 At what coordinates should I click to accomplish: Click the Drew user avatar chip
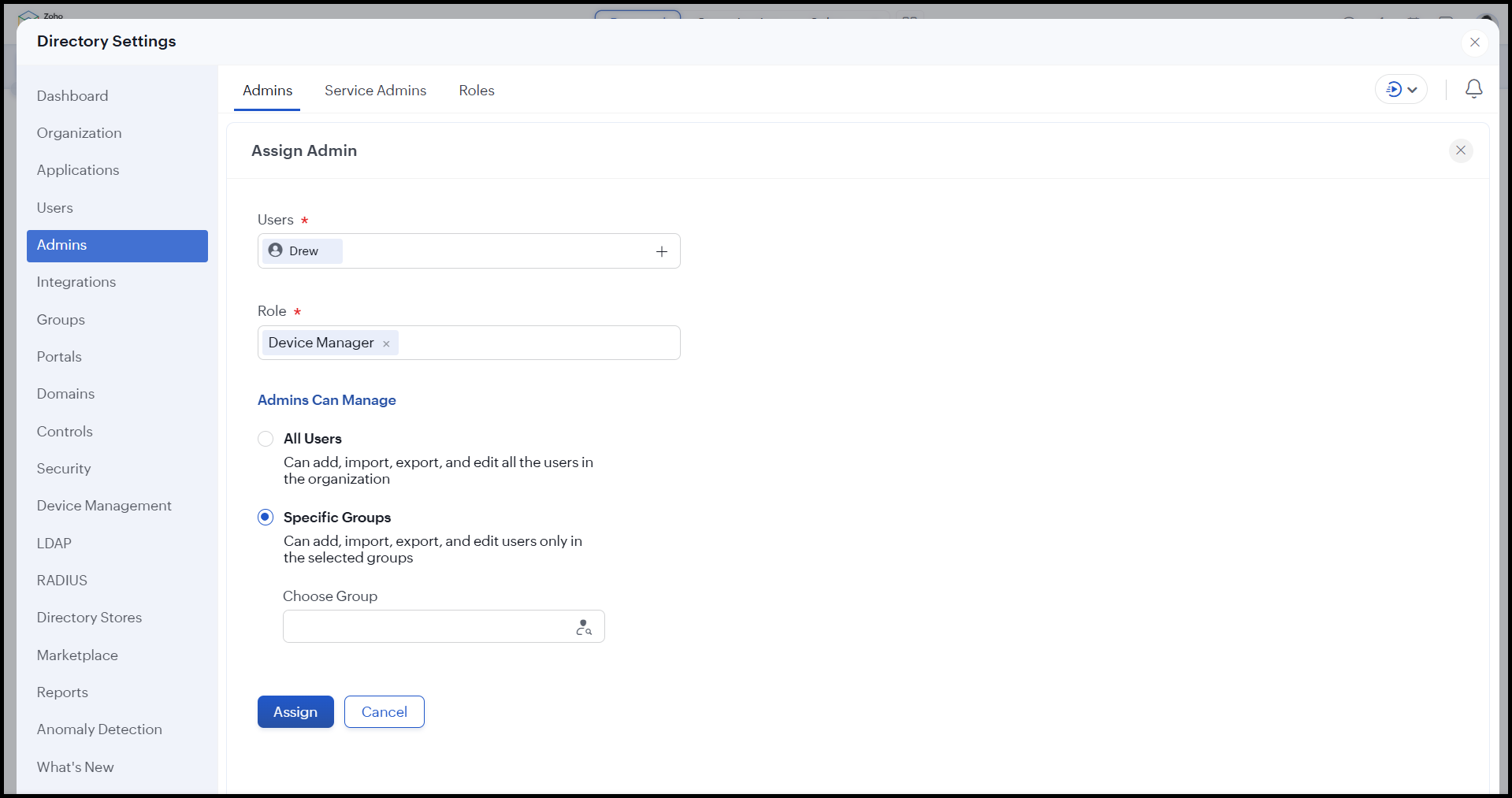click(303, 251)
